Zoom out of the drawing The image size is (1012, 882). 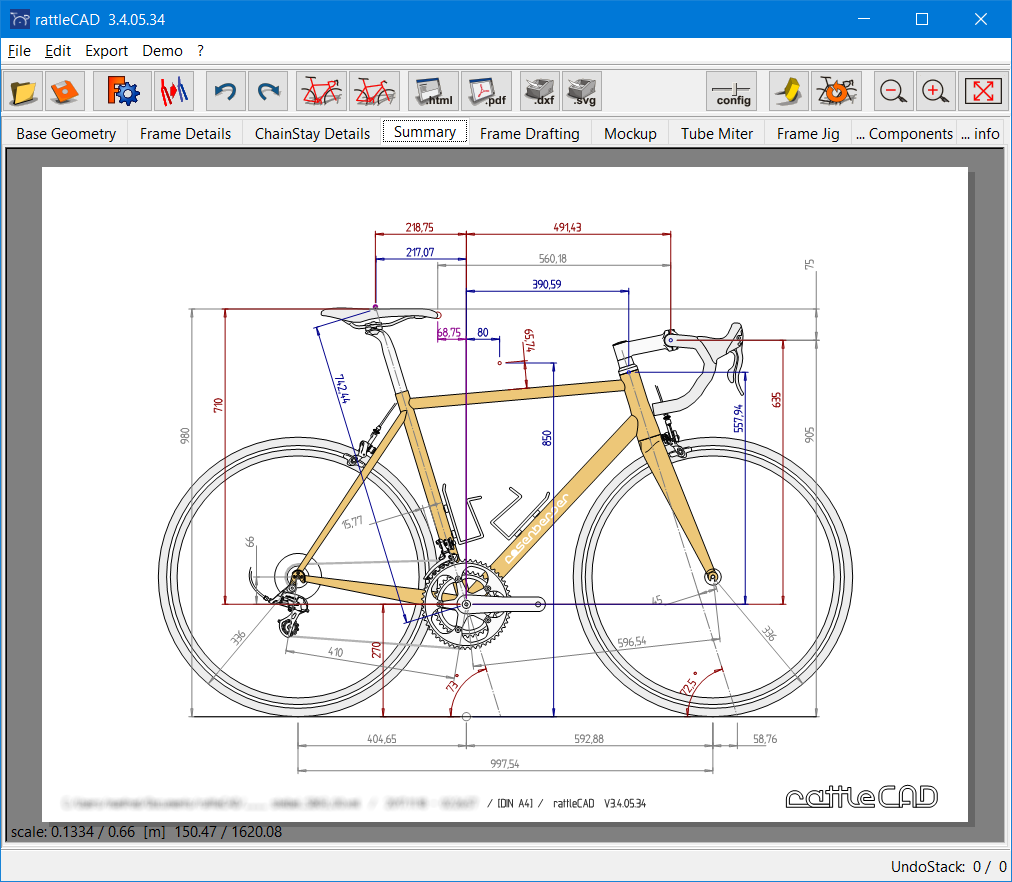(893, 91)
